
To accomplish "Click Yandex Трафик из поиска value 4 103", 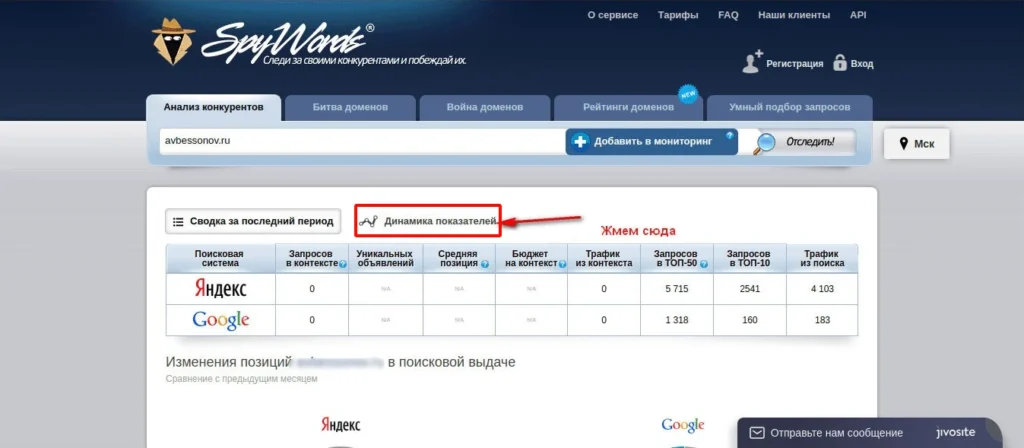I will 822,289.
